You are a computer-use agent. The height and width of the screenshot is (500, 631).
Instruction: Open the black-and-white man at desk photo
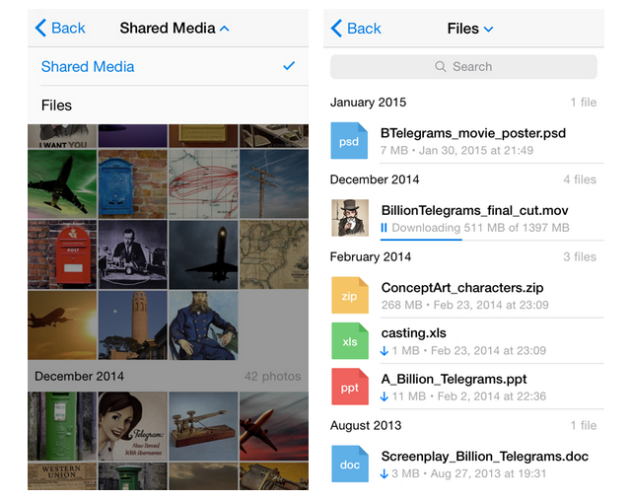pos(133,254)
